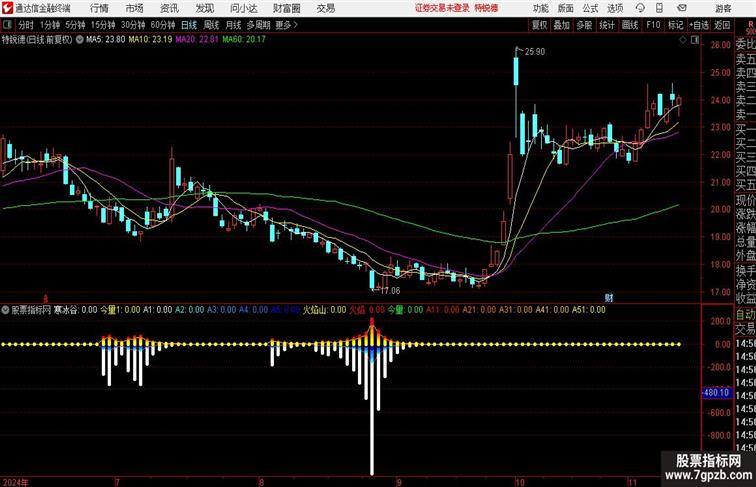Open the 交易 menu
This screenshot has width=756, height=487.
click(x=325, y=8)
